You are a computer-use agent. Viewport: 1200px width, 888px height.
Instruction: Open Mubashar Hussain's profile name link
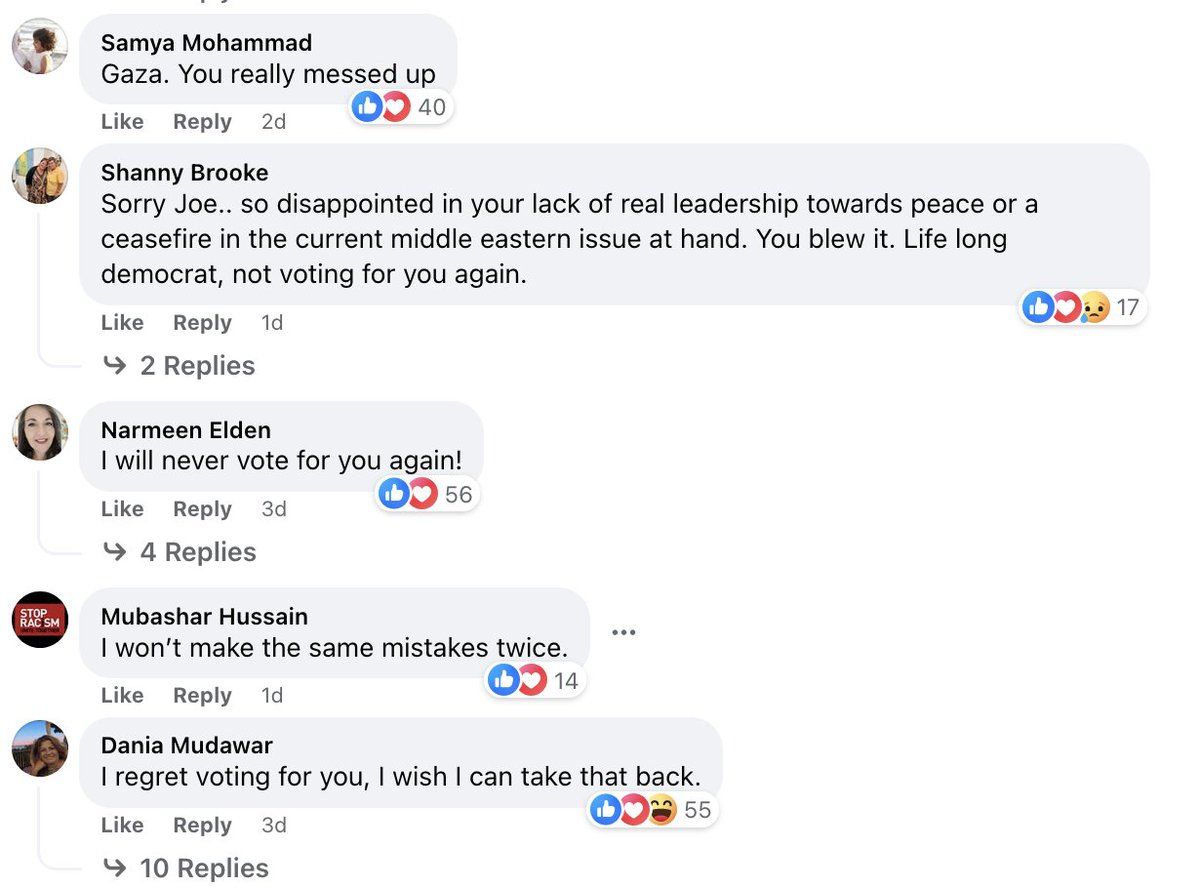(x=204, y=617)
